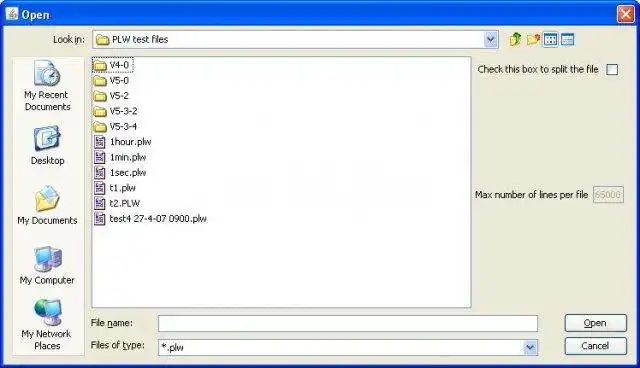This screenshot has width=640, height=368.
Task: Select file 1min.plw
Action: pyautogui.click(x=120, y=157)
